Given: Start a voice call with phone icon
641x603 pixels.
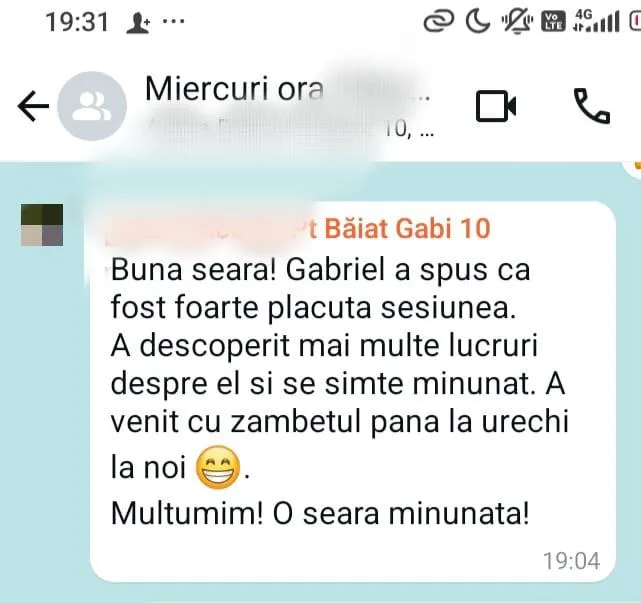Looking at the screenshot, I should pos(592,106).
